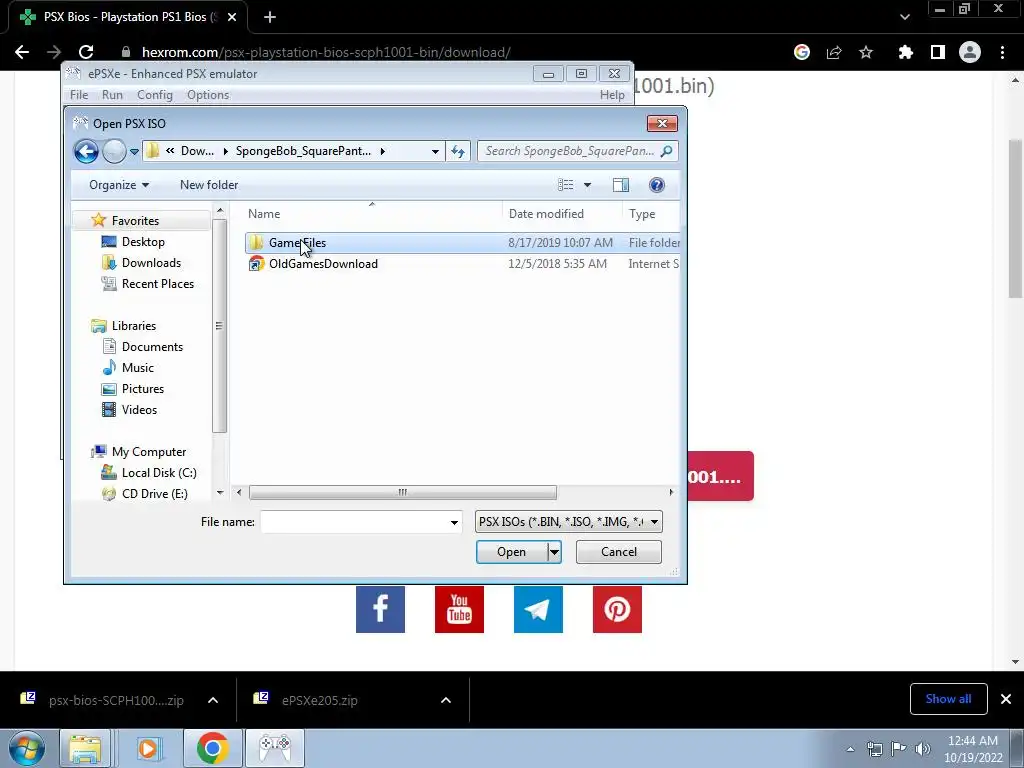Expand the File name history dropdown
1024x768 pixels.
(454, 522)
